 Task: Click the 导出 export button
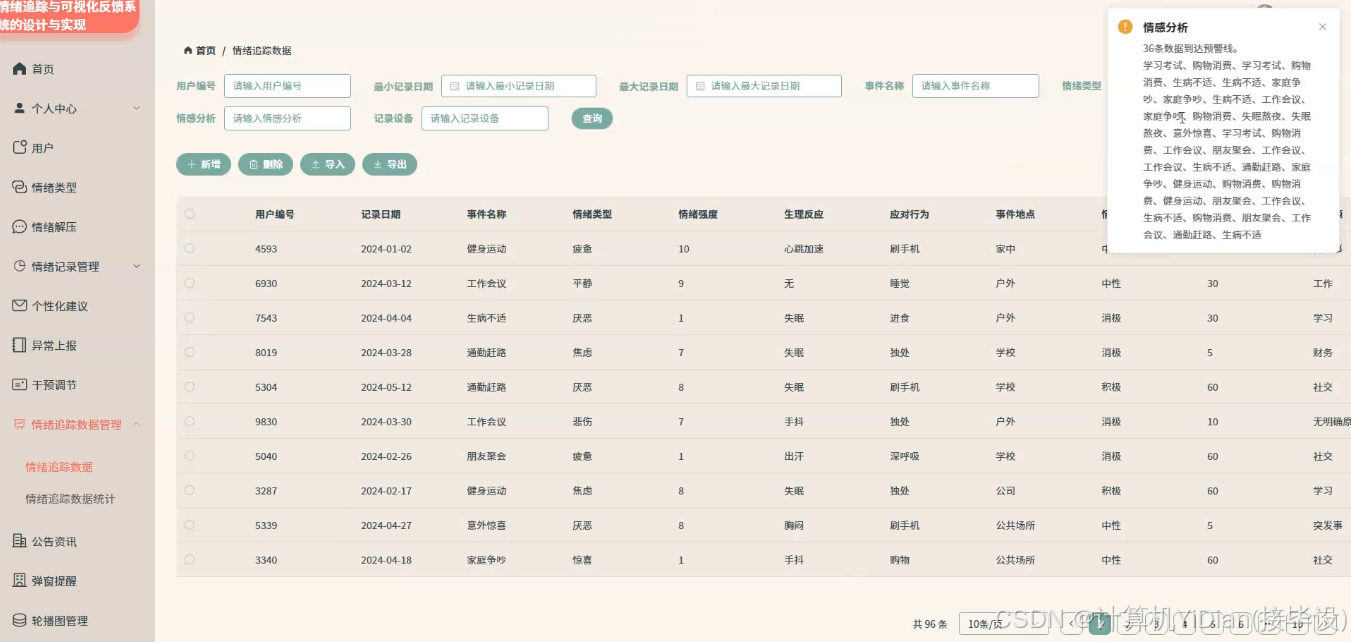point(389,164)
